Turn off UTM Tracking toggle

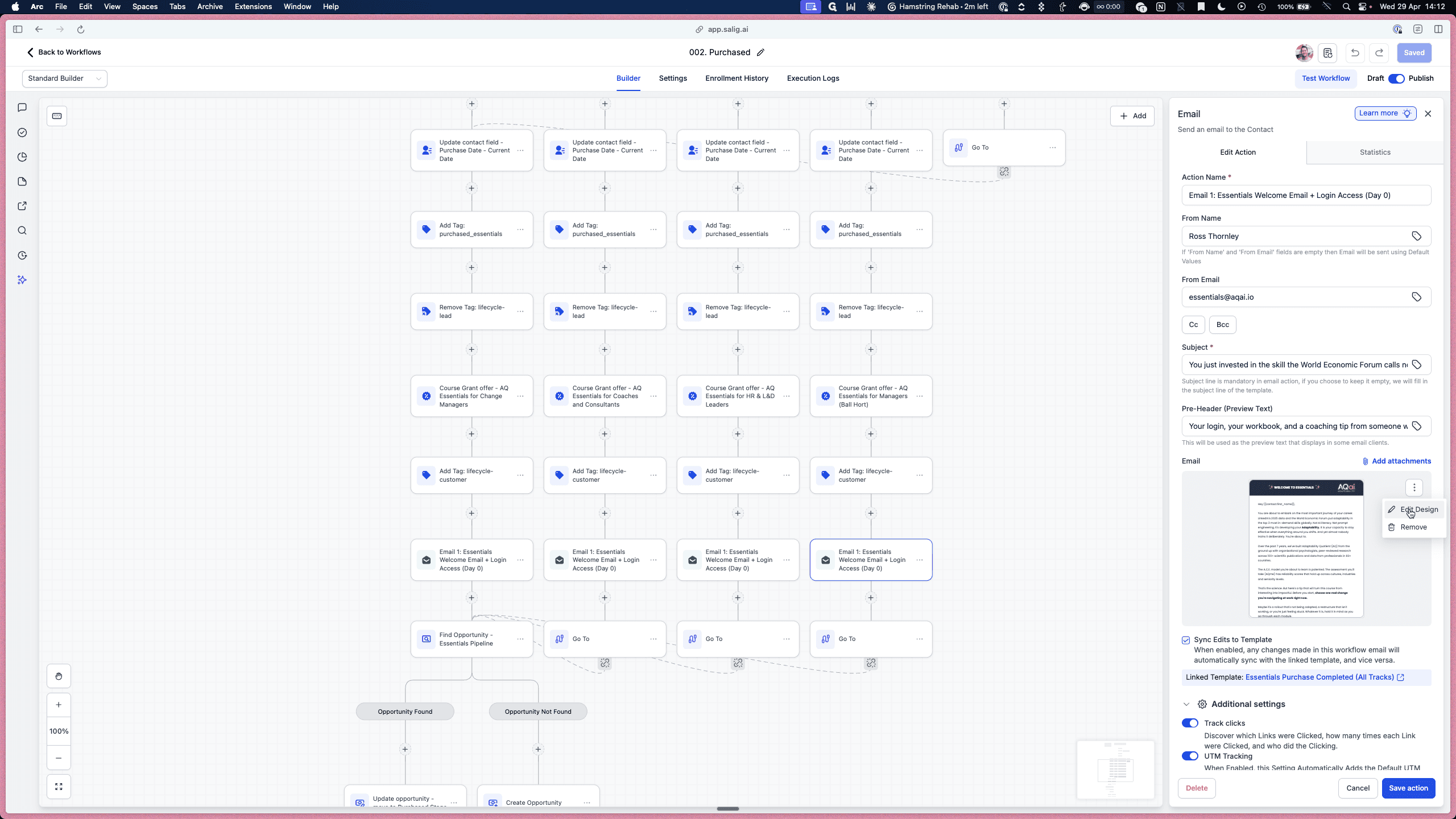pyautogui.click(x=1190, y=756)
